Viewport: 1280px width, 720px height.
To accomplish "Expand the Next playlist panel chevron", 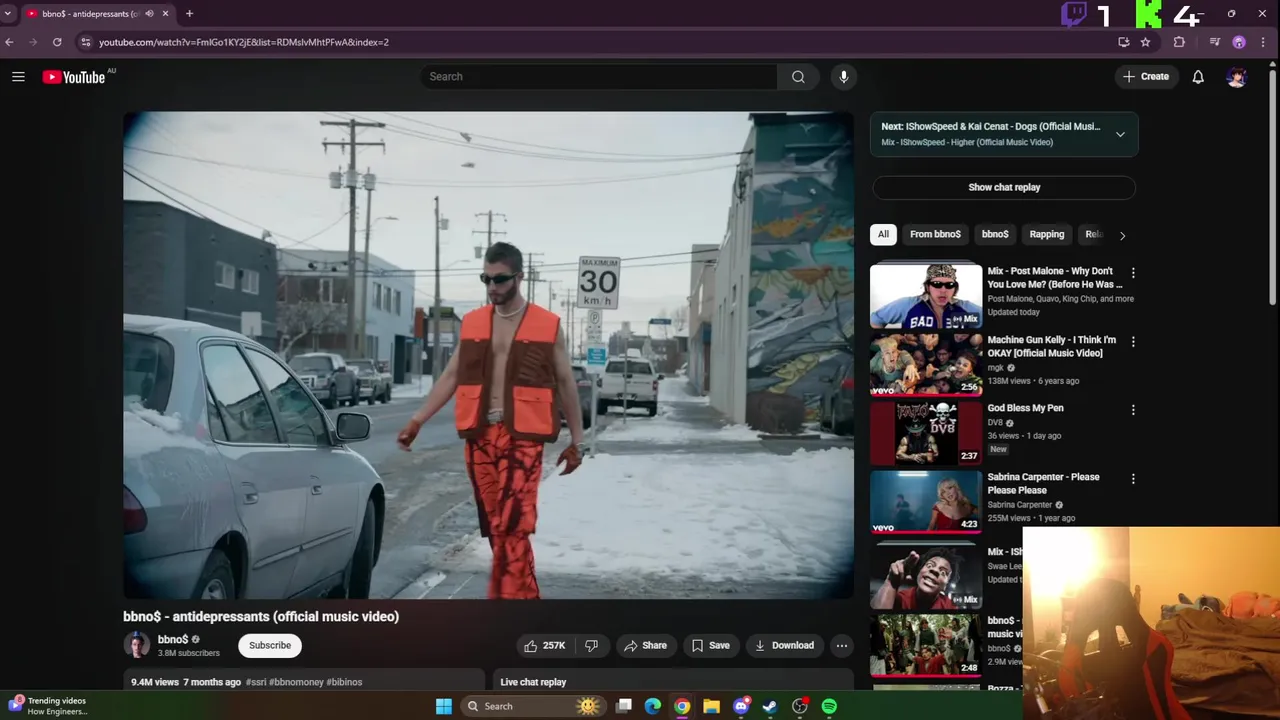I will click(1120, 134).
